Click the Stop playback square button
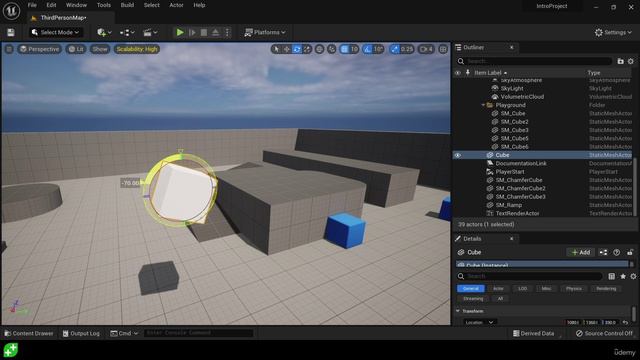This screenshot has height=360, width=640. point(204,32)
